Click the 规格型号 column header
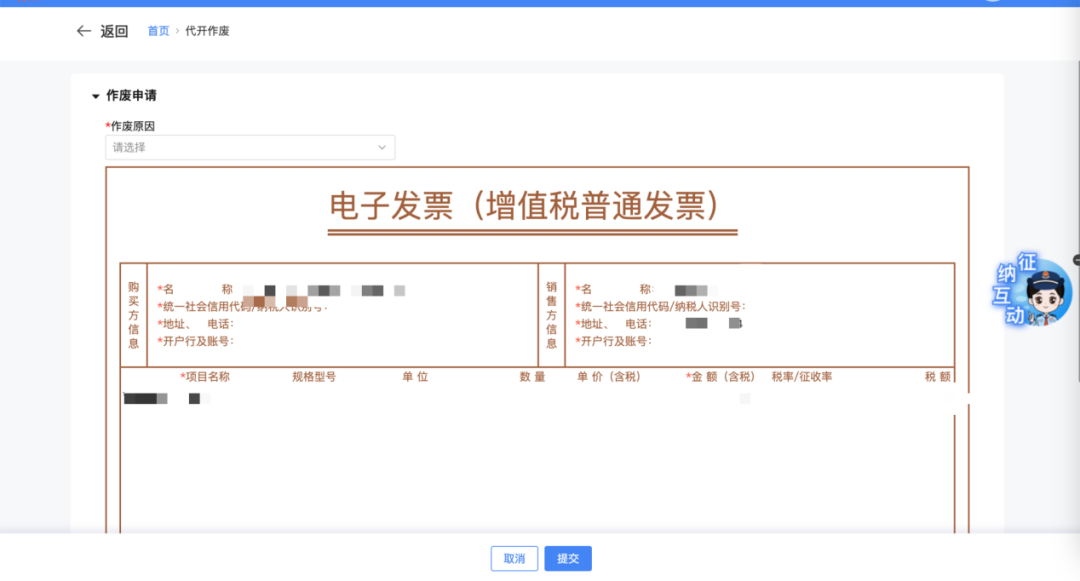 coord(314,377)
